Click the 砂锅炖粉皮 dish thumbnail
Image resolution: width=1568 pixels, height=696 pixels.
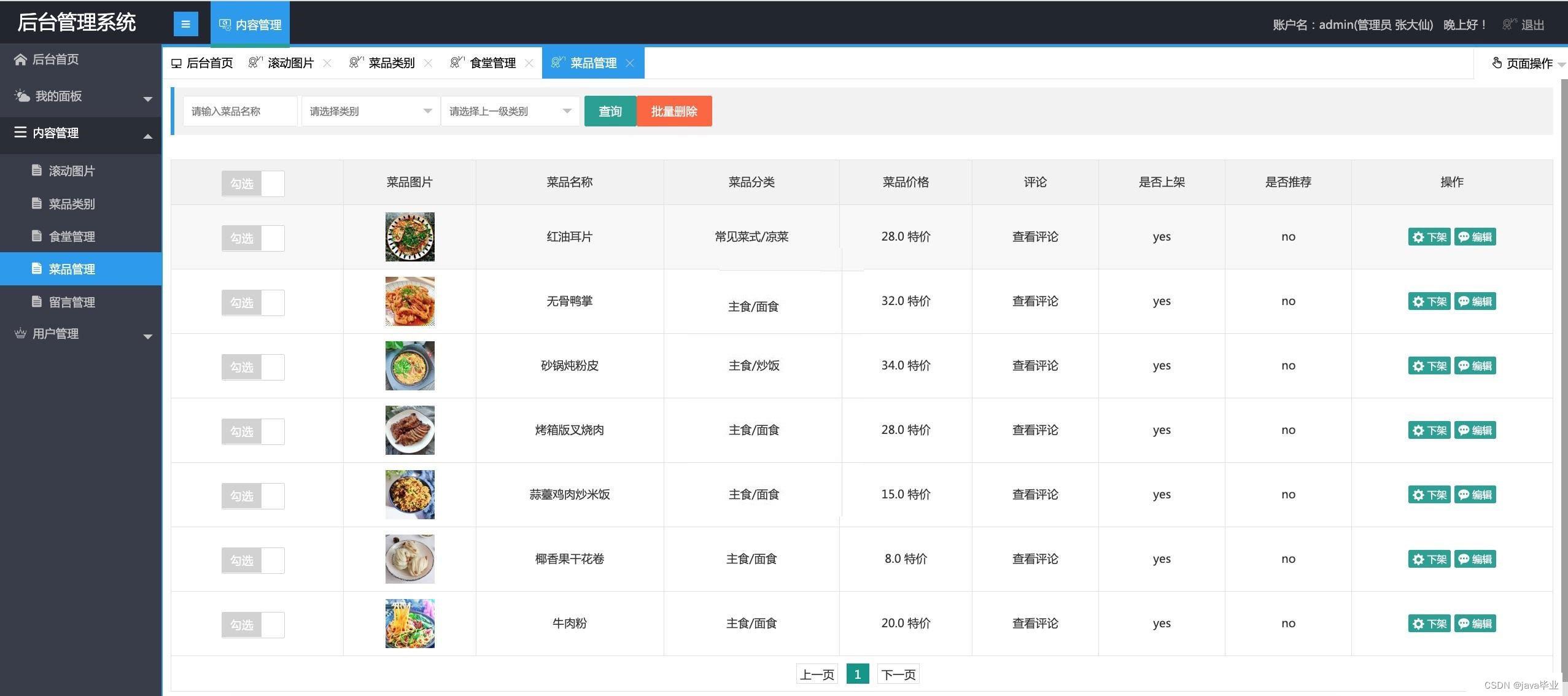coord(409,366)
